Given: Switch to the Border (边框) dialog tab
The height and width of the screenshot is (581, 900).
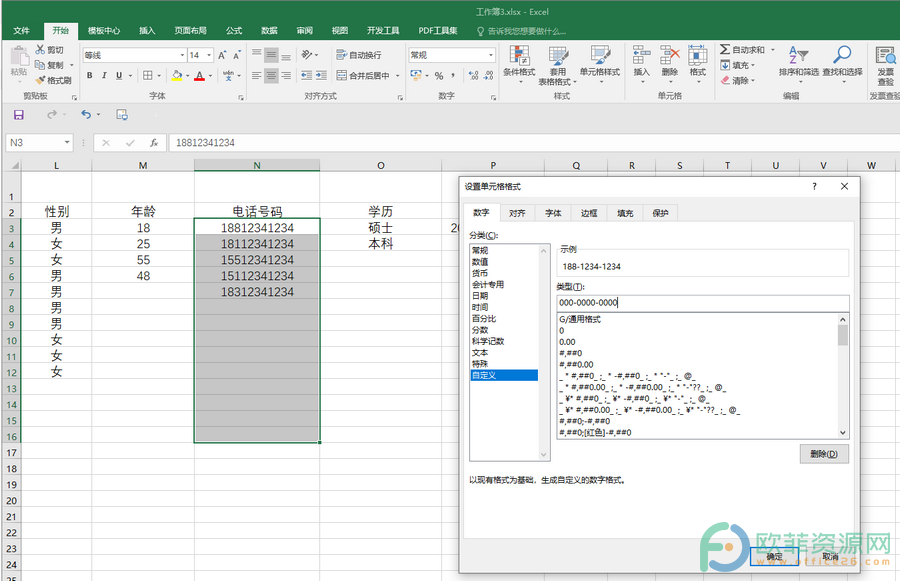Looking at the screenshot, I should 589,213.
